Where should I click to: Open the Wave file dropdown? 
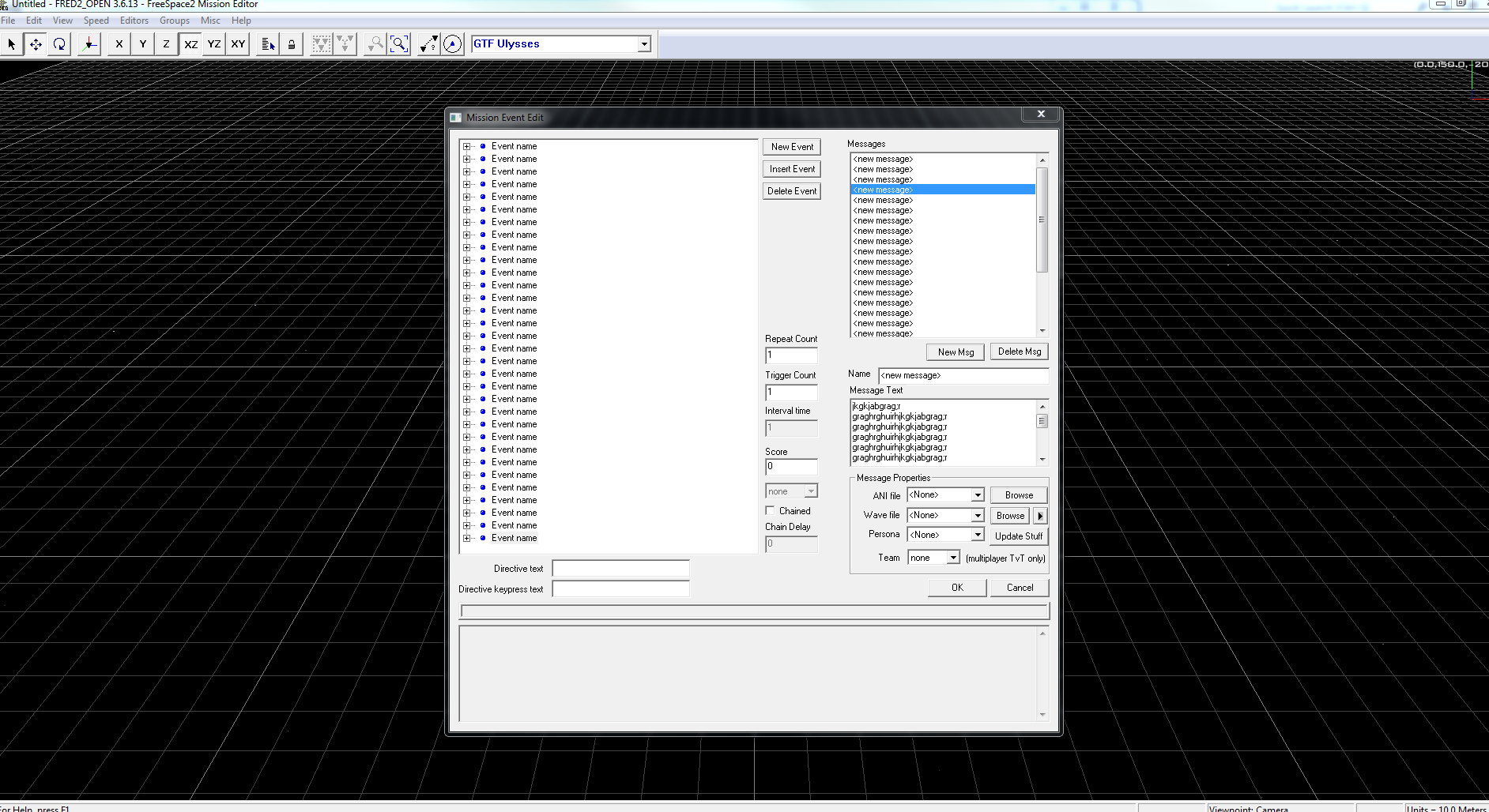point(978,515)
